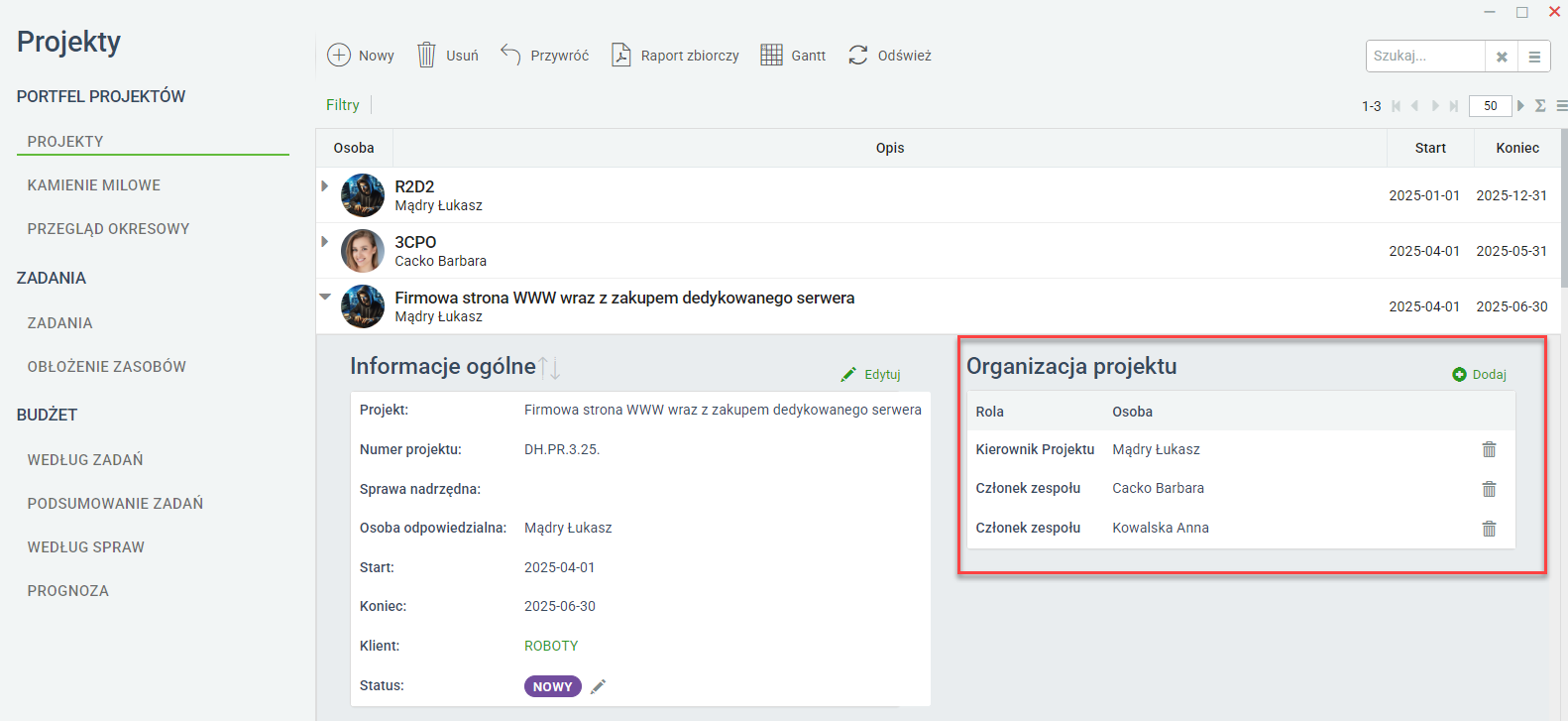Expand the 3CPO project row
This screenshot has height=721, width=1568.
pyautogui.click(x=324, y=241)
